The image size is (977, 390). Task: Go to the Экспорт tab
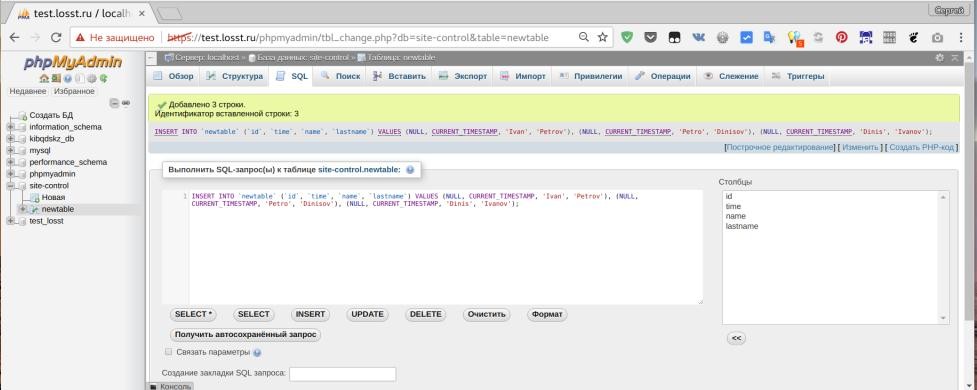pos(463,76)
